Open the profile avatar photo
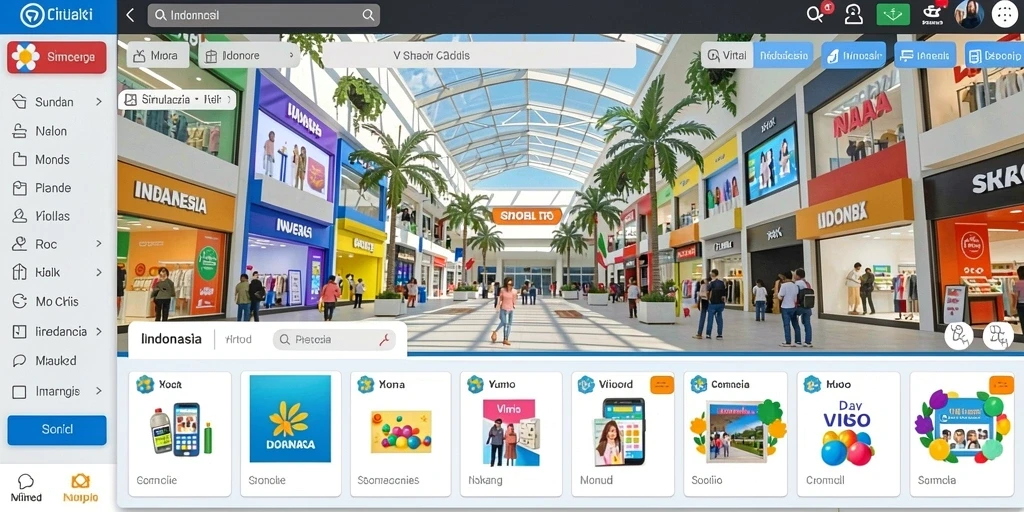1024x512 pixels. pos(969,14)
